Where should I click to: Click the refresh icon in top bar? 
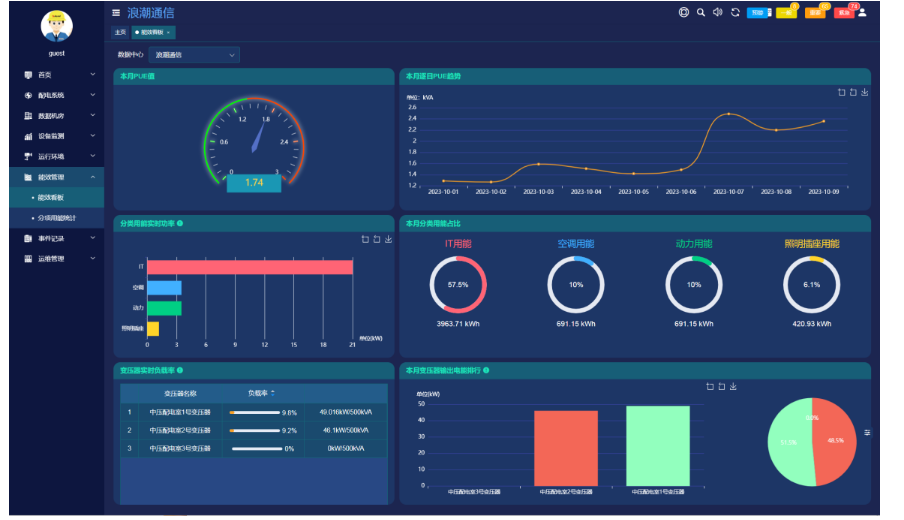[x=735, y=13]
